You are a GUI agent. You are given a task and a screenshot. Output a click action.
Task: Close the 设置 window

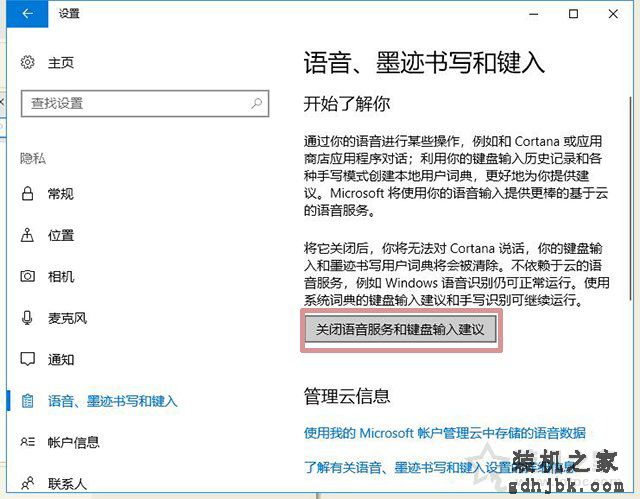[x=613, y=14]
